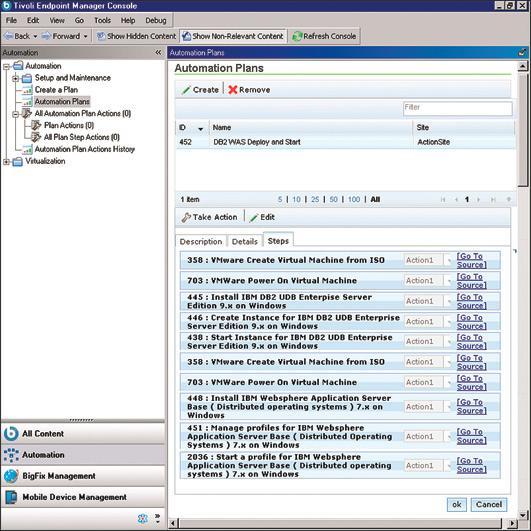
Task: Click the green Create pencil icon
Action: 186,90
